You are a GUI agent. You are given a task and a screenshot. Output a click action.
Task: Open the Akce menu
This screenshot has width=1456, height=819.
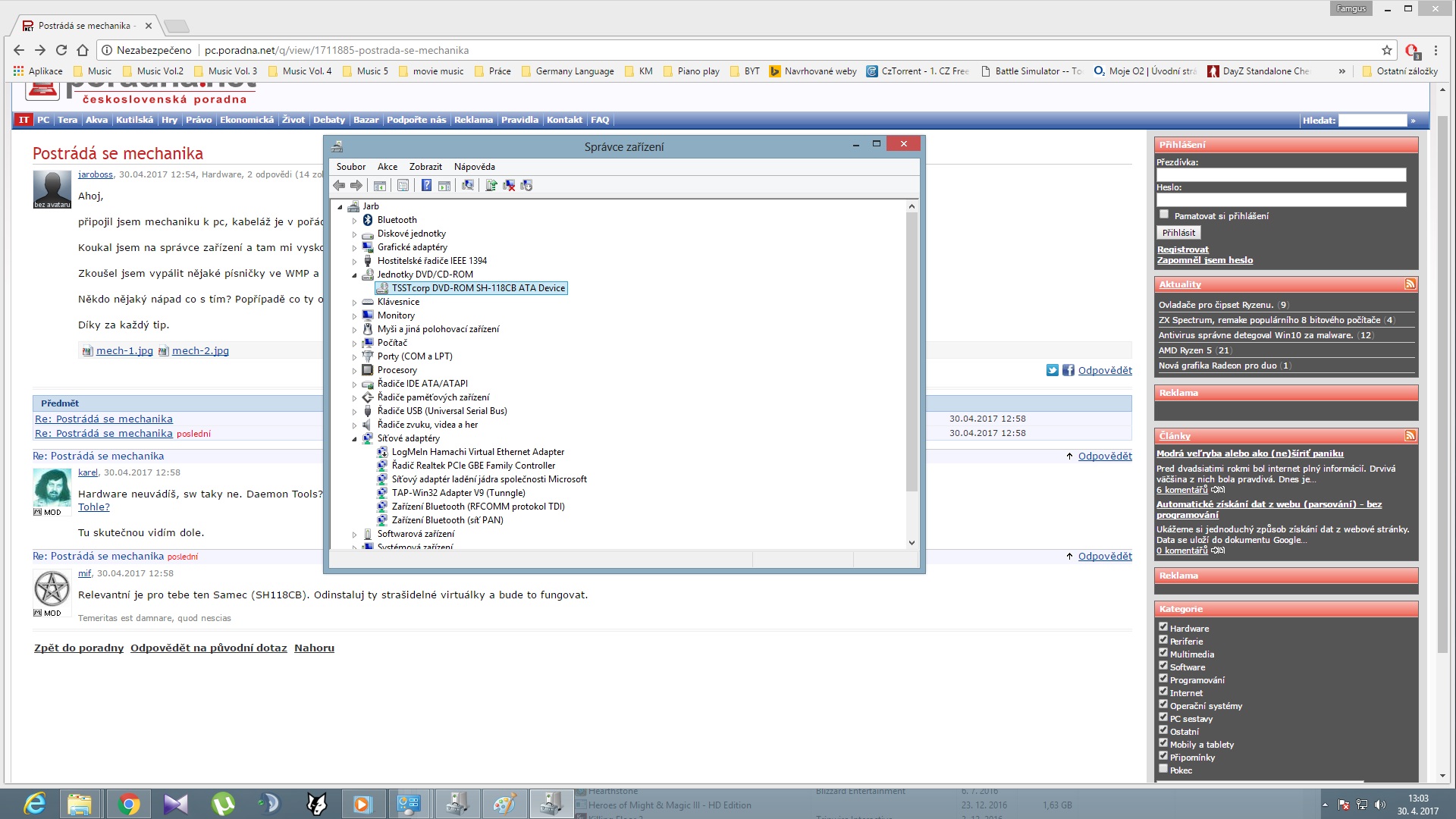point(387,167)
